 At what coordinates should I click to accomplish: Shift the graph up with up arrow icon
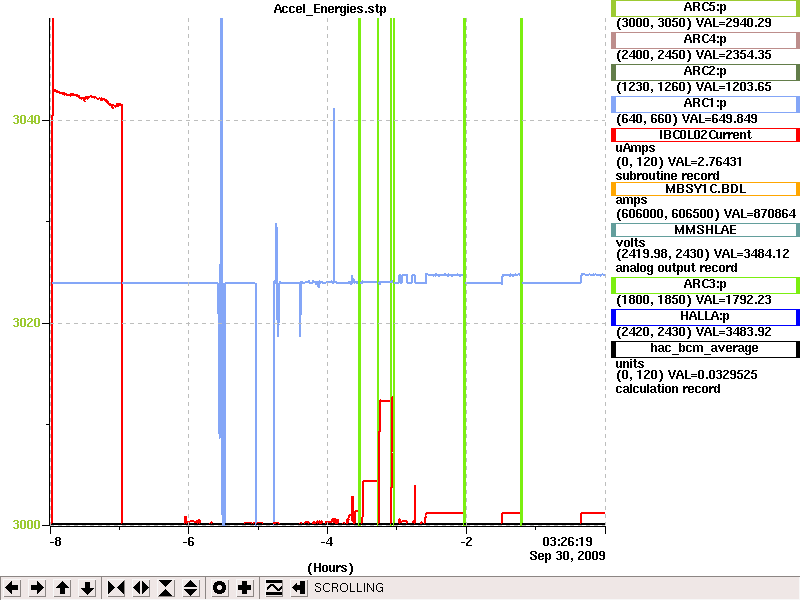click(62, 588)
